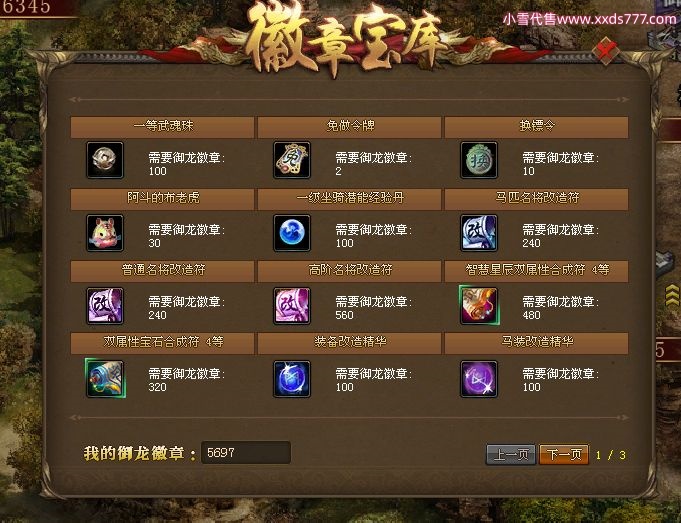
Task: Click the 一等武魂珠 pearl icon
Action: 105,160
